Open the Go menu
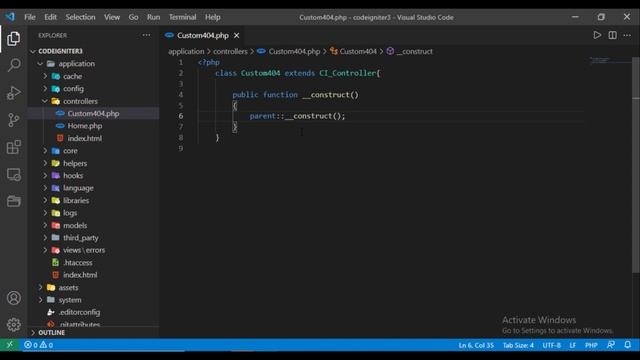This screenshot has height=360, width=640. 133,17
